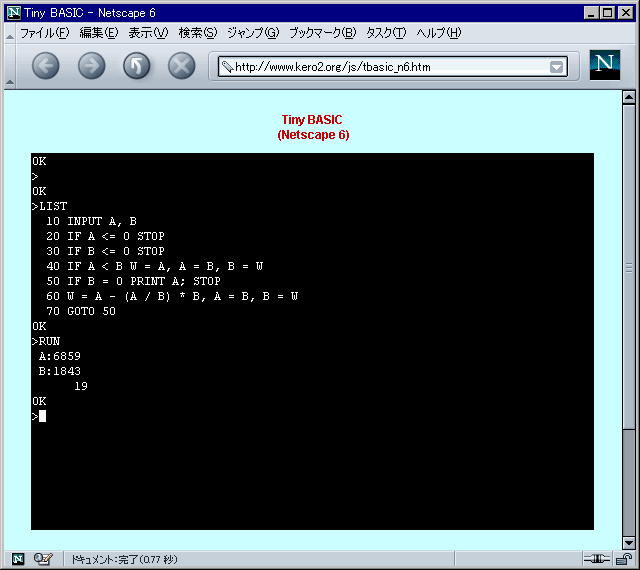Viewport: 640px width, 570px height.
Task: Click the blinking cursor prompt line
Action: point(39,416)
